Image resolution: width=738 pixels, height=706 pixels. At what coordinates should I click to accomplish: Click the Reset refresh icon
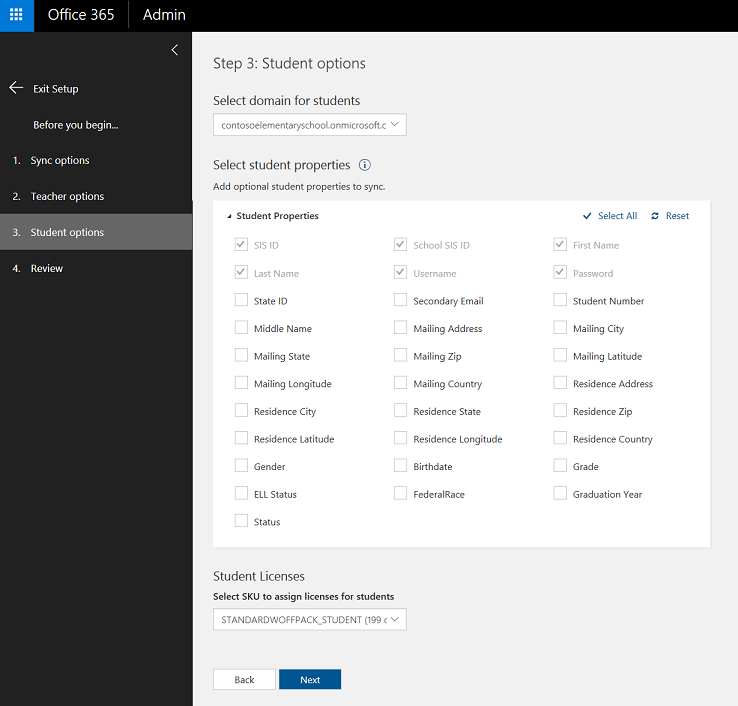point(655,216)
